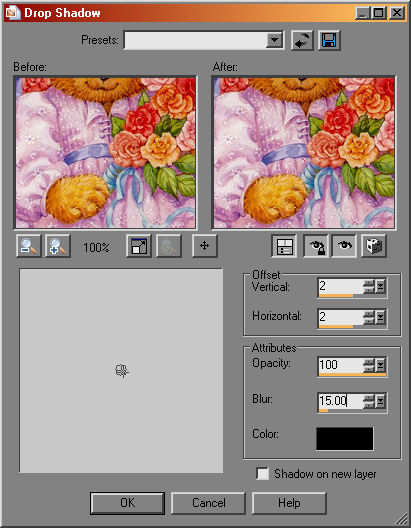Viewport: 411px width, 528px height.
Task: Click the Vertical offset spinner arrows
Action: tap(370, 287)
